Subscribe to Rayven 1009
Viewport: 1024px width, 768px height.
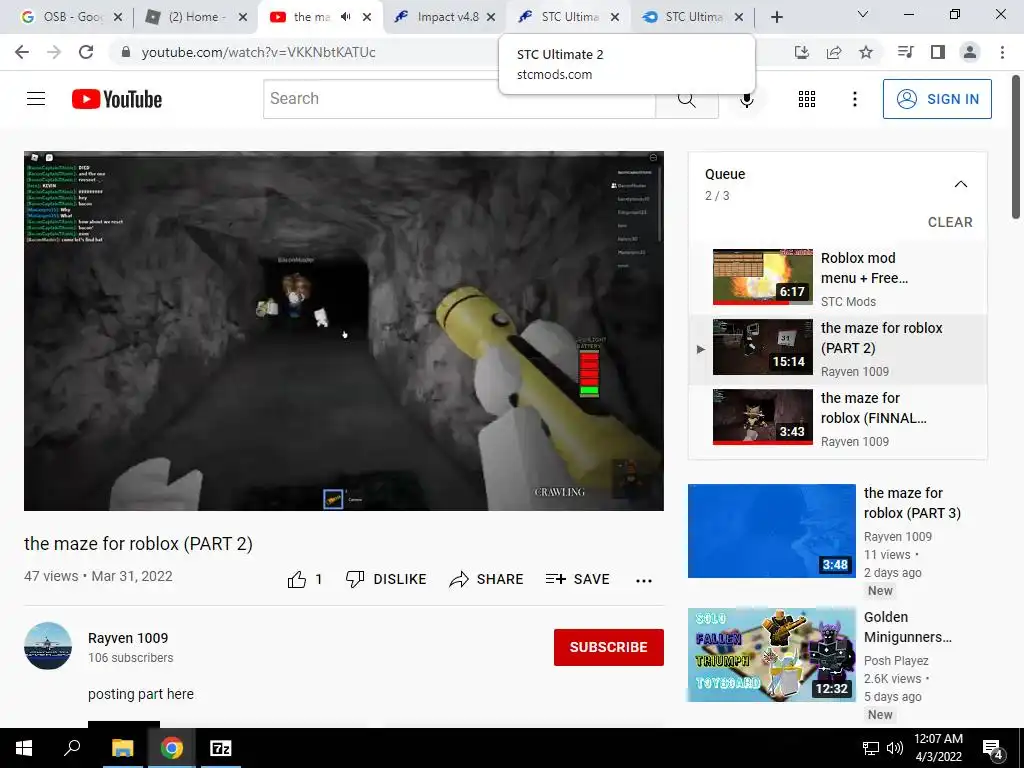point(609,647)
